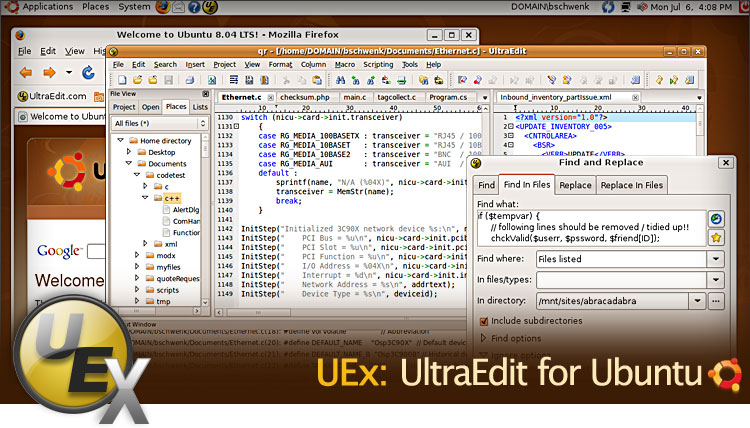
Task: Click the Save floppy disk toolbar icon
Action: click(168, 80)
